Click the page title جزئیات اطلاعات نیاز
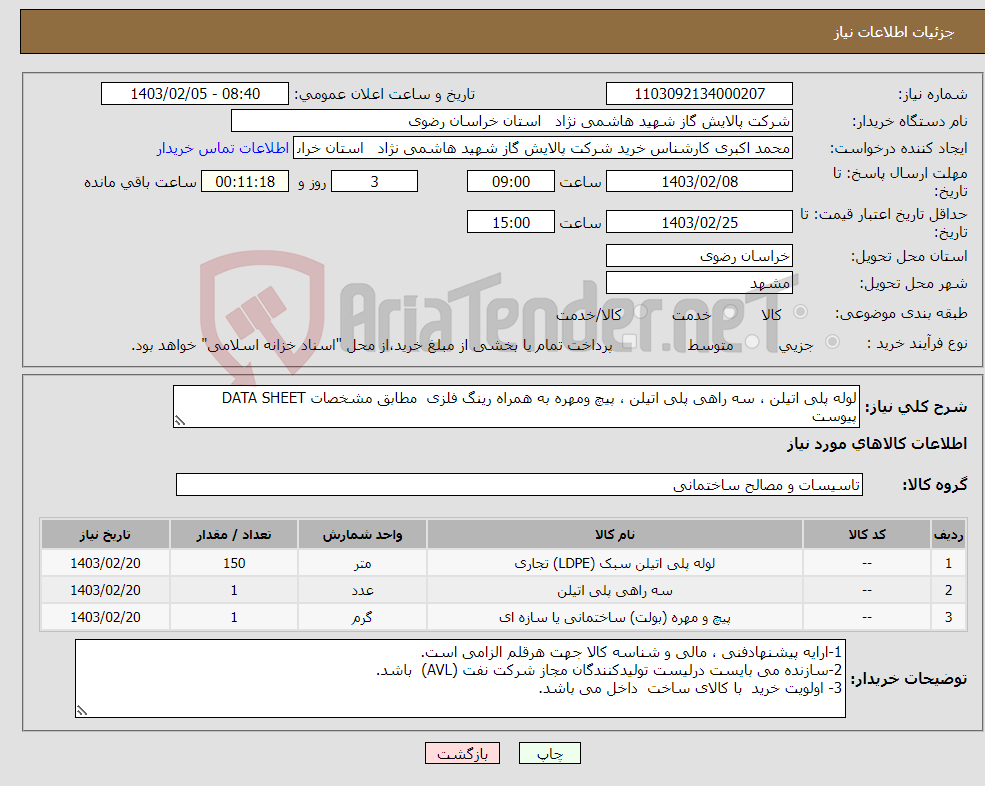Viewport: 985px width, 786px height. click(893, 32)
